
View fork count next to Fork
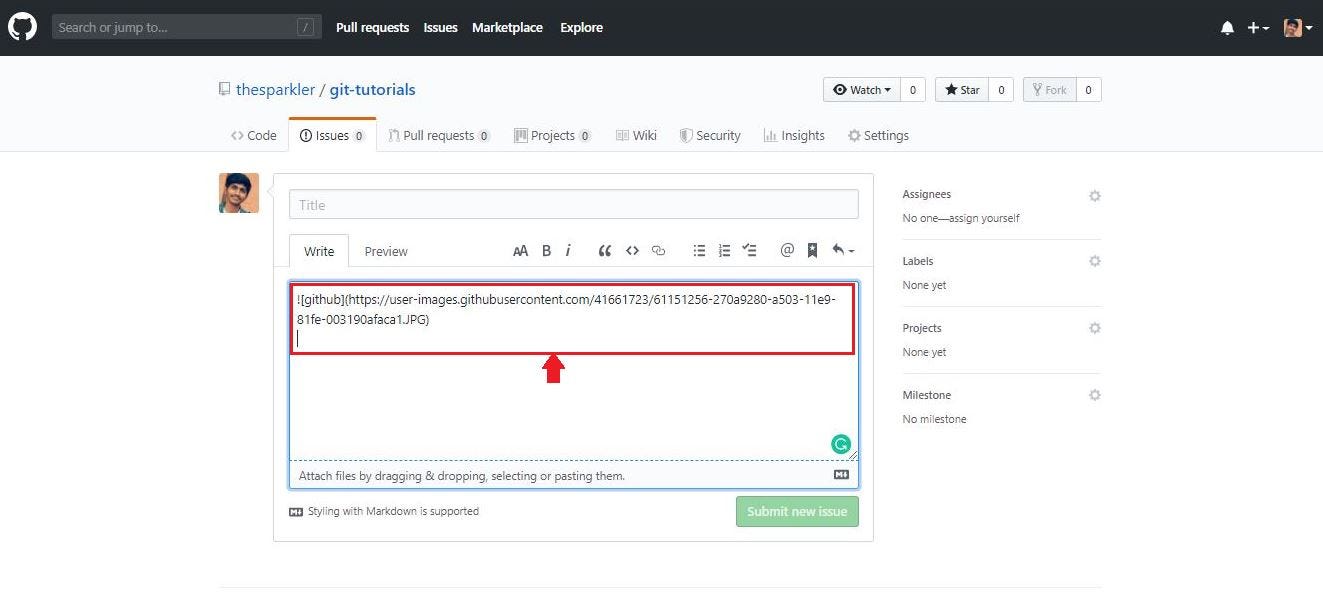click(1088, 90)
